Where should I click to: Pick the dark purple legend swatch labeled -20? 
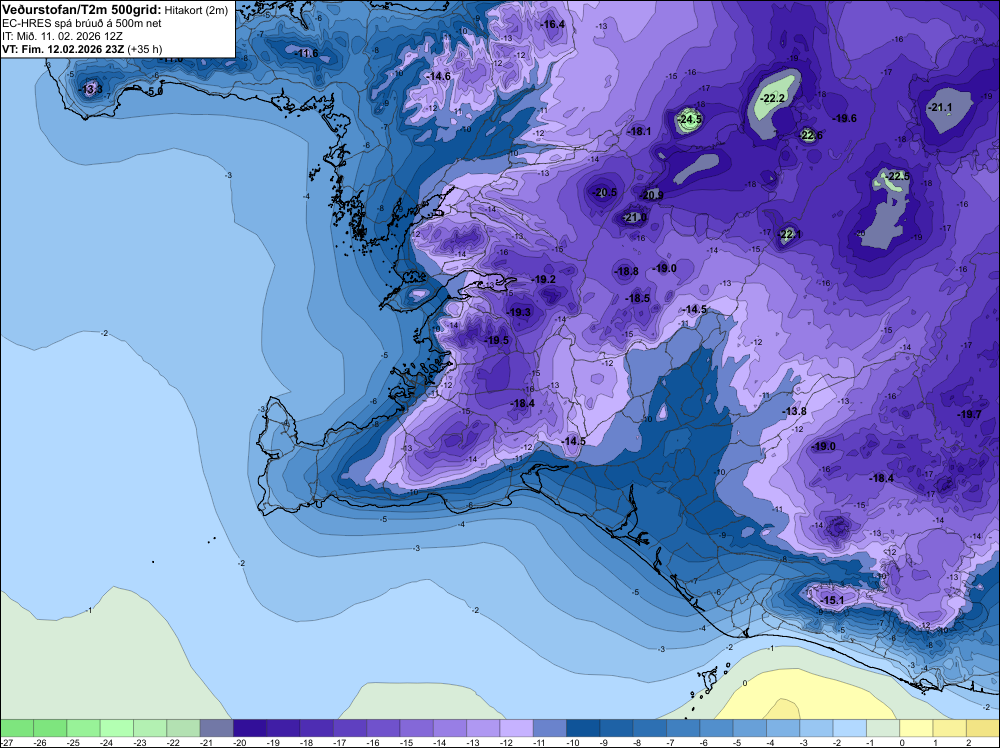point(249,728)
